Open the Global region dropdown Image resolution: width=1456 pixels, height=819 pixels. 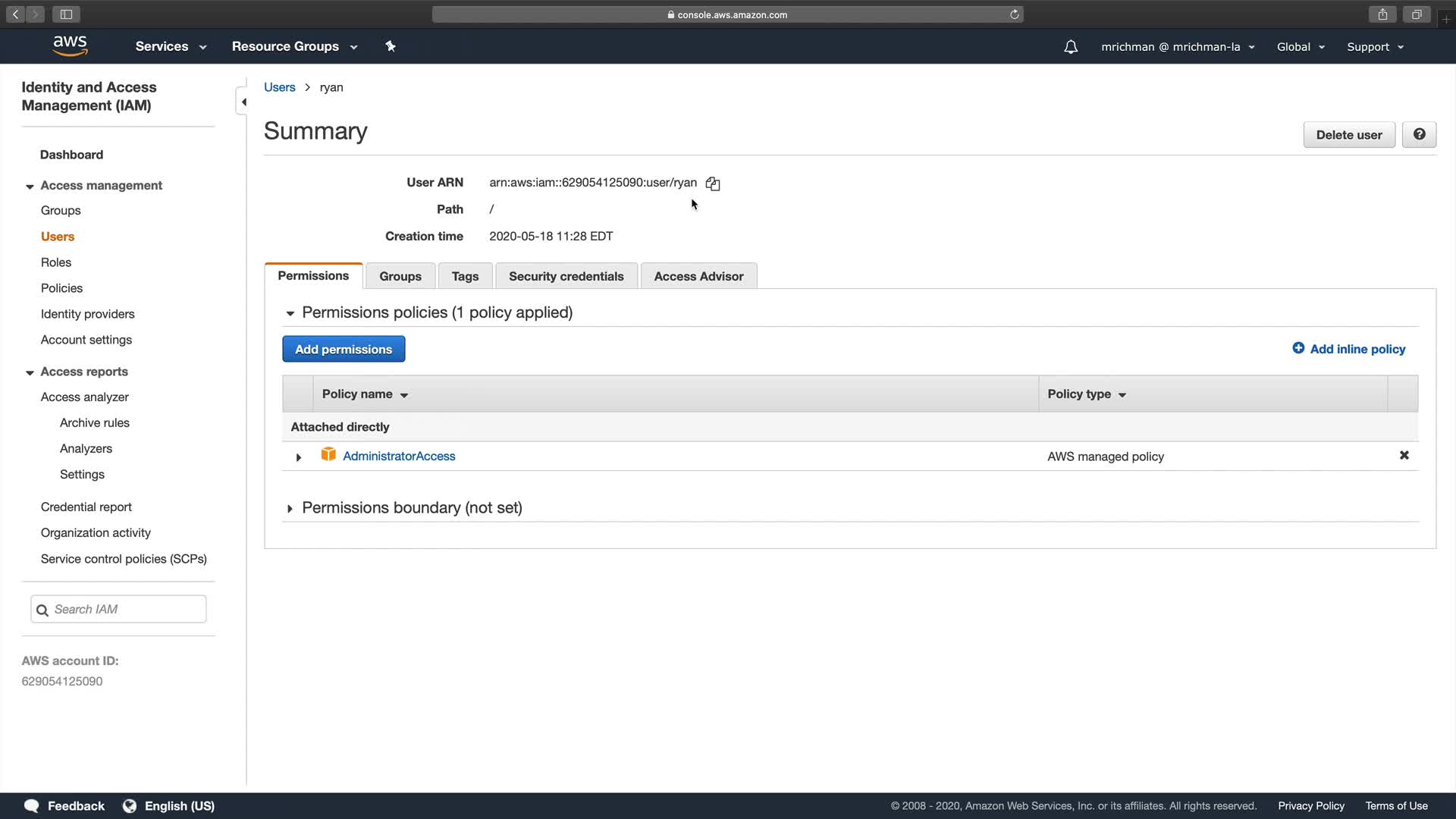click(1300, 47)
